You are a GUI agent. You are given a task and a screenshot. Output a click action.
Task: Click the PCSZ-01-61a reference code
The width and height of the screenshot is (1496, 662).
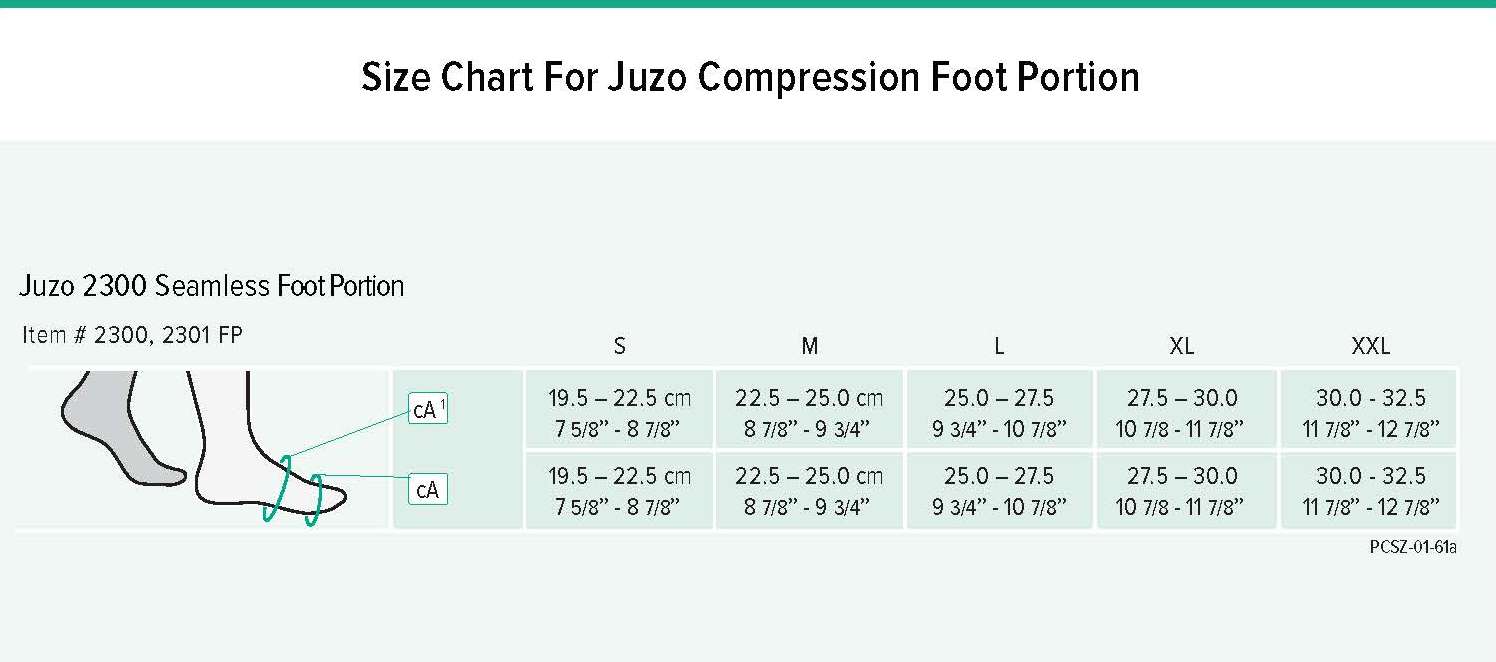(x=1413, y=548)
